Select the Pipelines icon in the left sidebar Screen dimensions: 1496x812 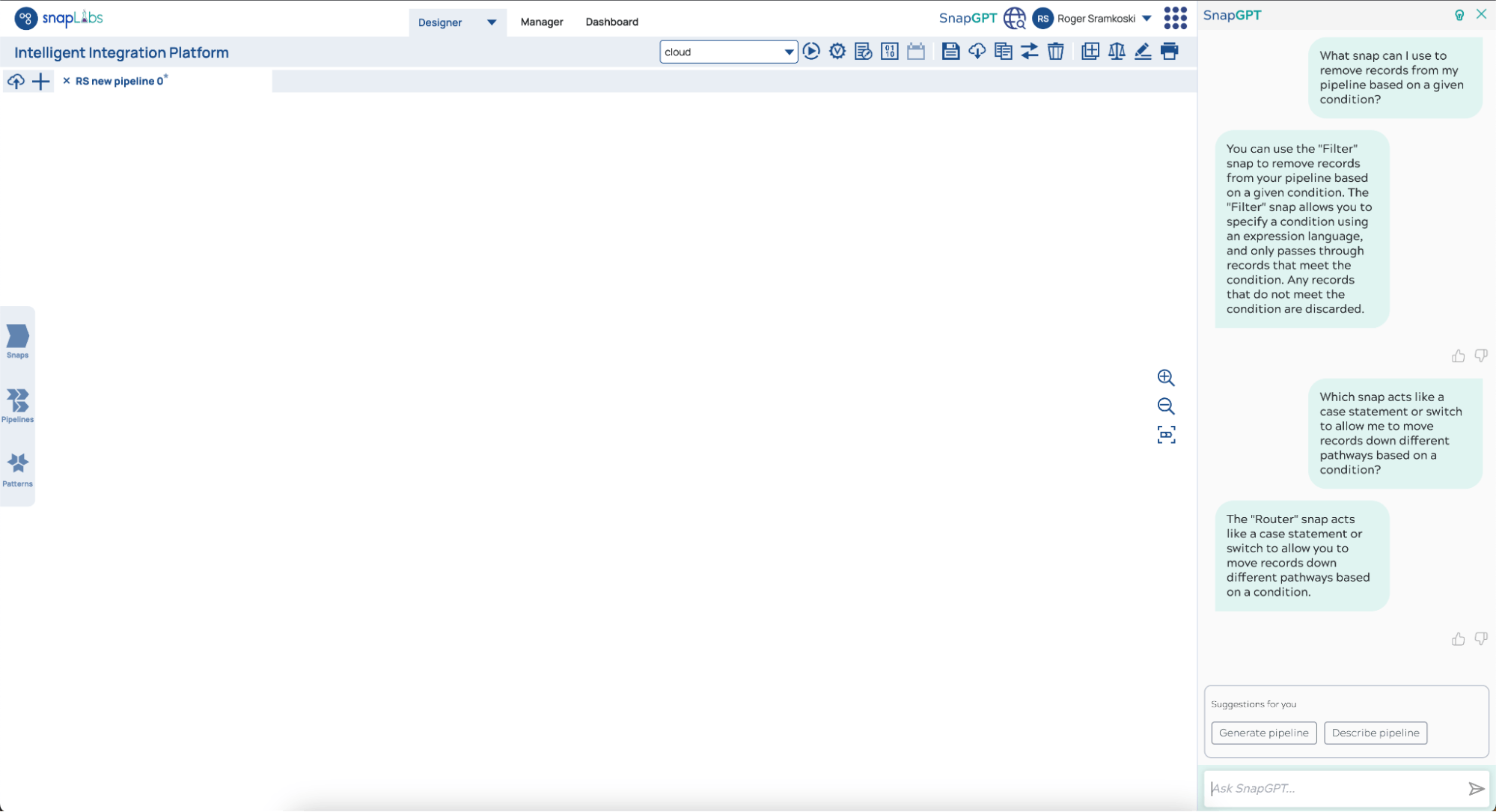18,403
